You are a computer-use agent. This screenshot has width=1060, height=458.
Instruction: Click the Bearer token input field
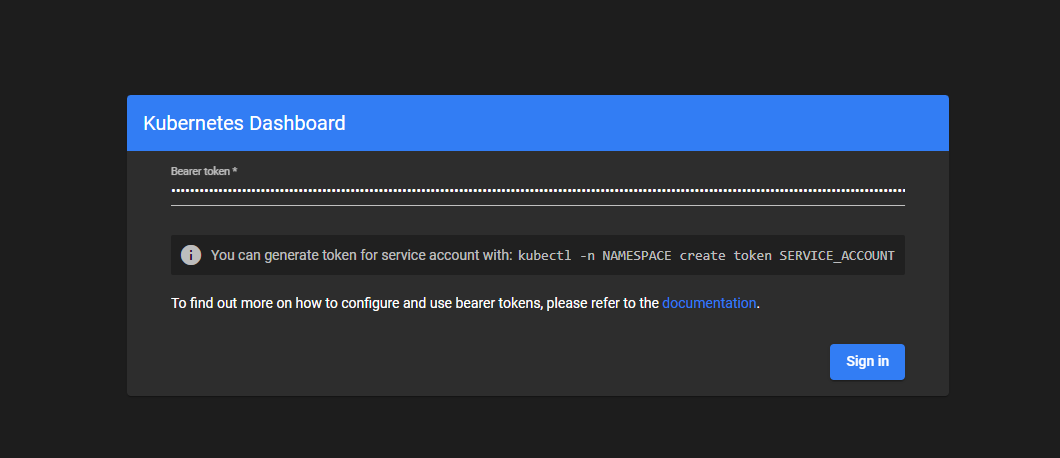[537, 189]
